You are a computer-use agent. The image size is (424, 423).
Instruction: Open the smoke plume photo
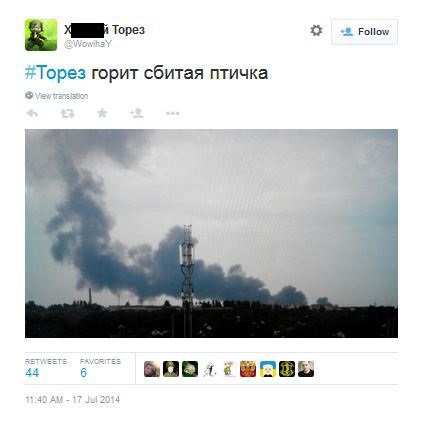click(211, 233)
